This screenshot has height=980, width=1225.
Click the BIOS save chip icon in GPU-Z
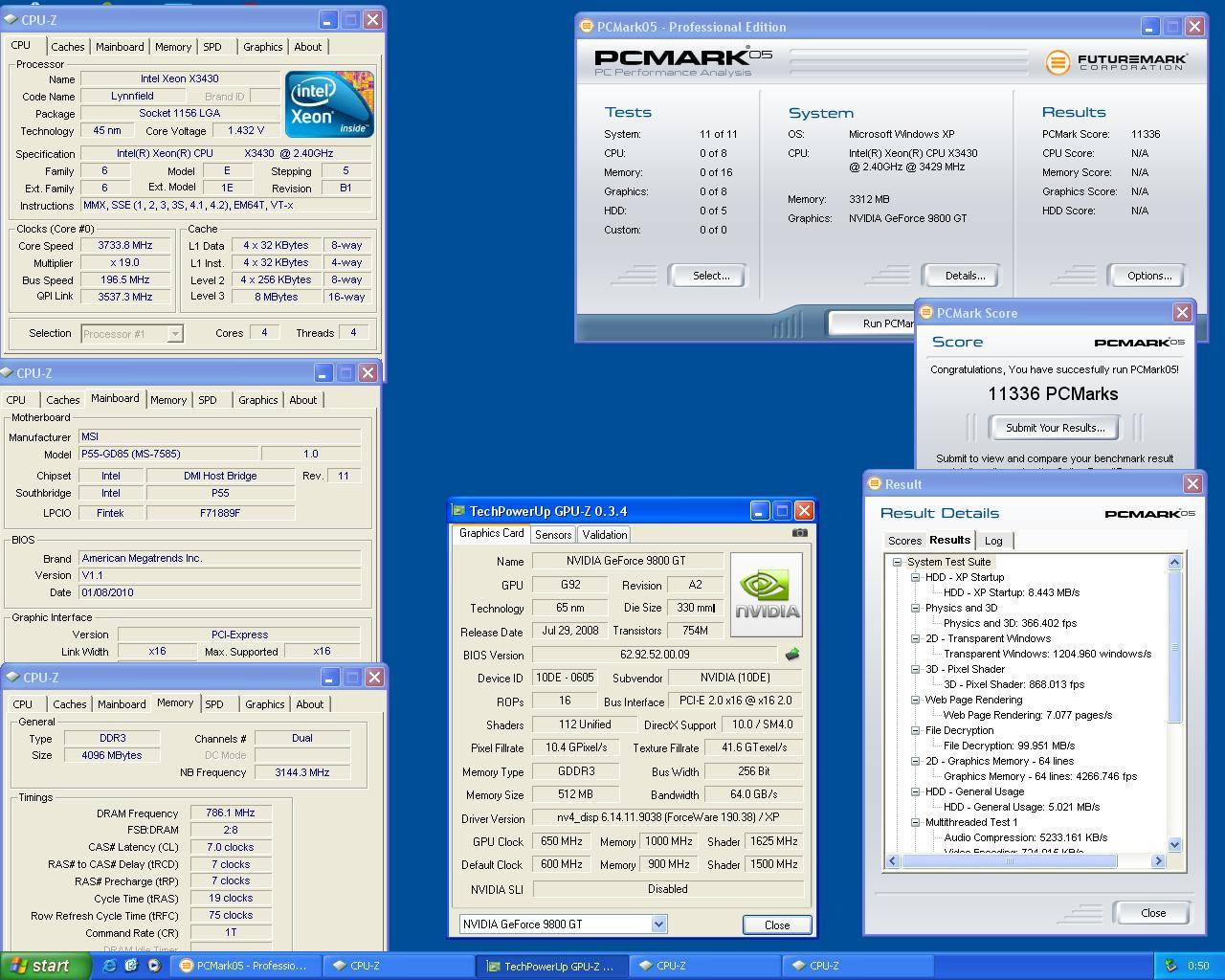791,655
